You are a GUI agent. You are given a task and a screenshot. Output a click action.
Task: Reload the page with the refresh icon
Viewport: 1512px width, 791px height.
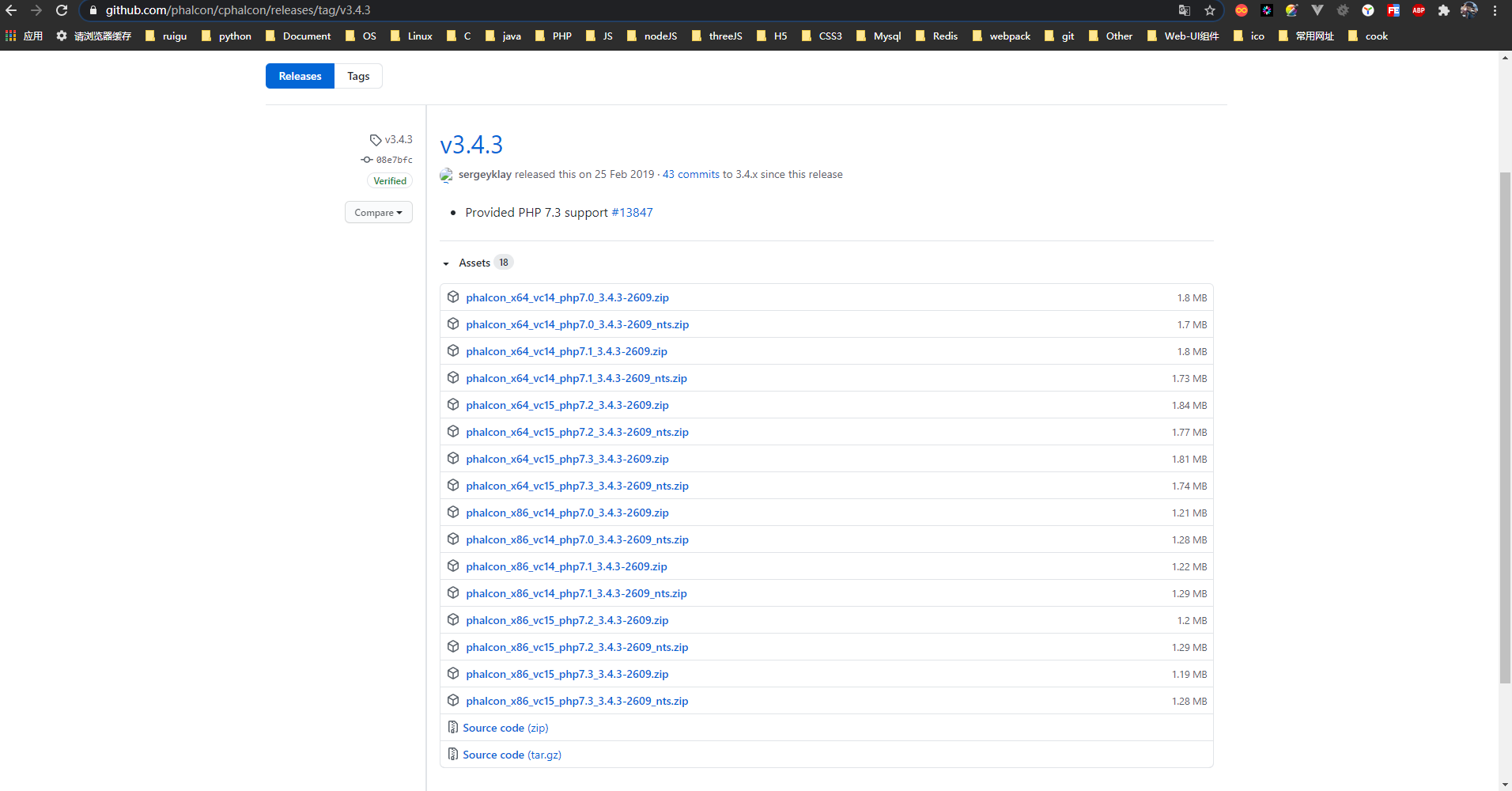[x=62, y=10]
